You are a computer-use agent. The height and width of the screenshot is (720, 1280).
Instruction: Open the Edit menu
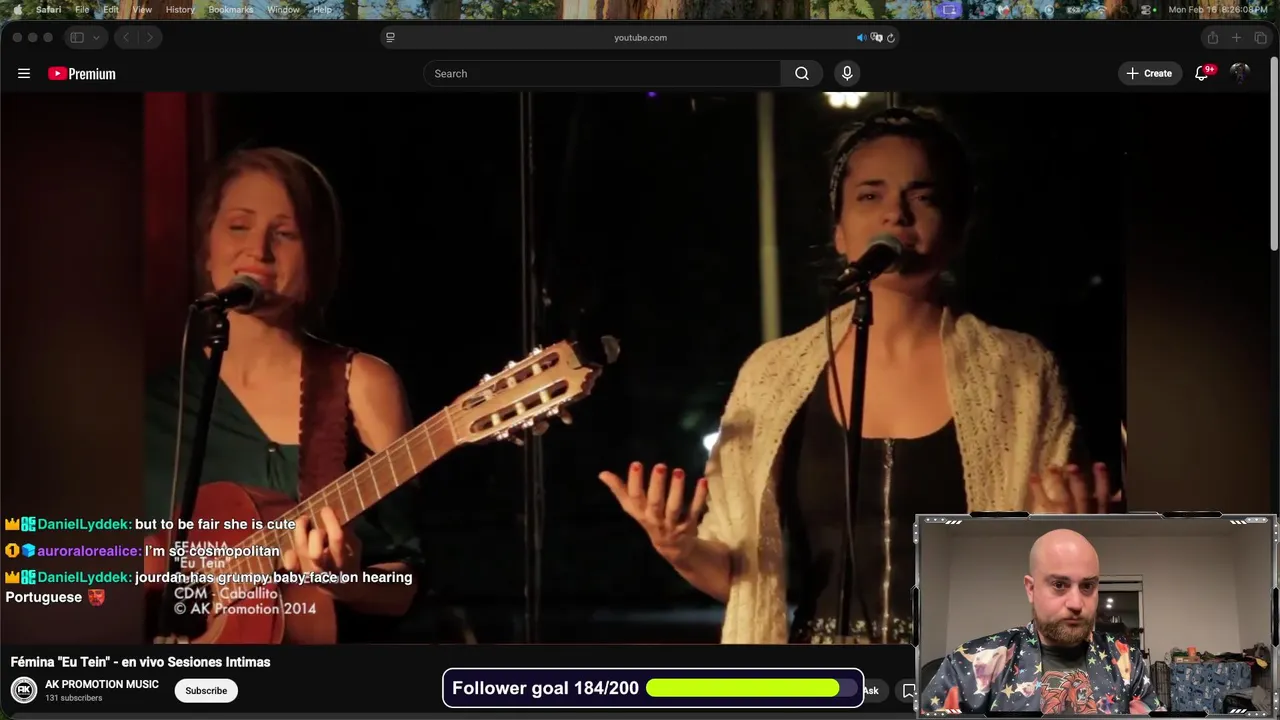[x=111, y=9]
